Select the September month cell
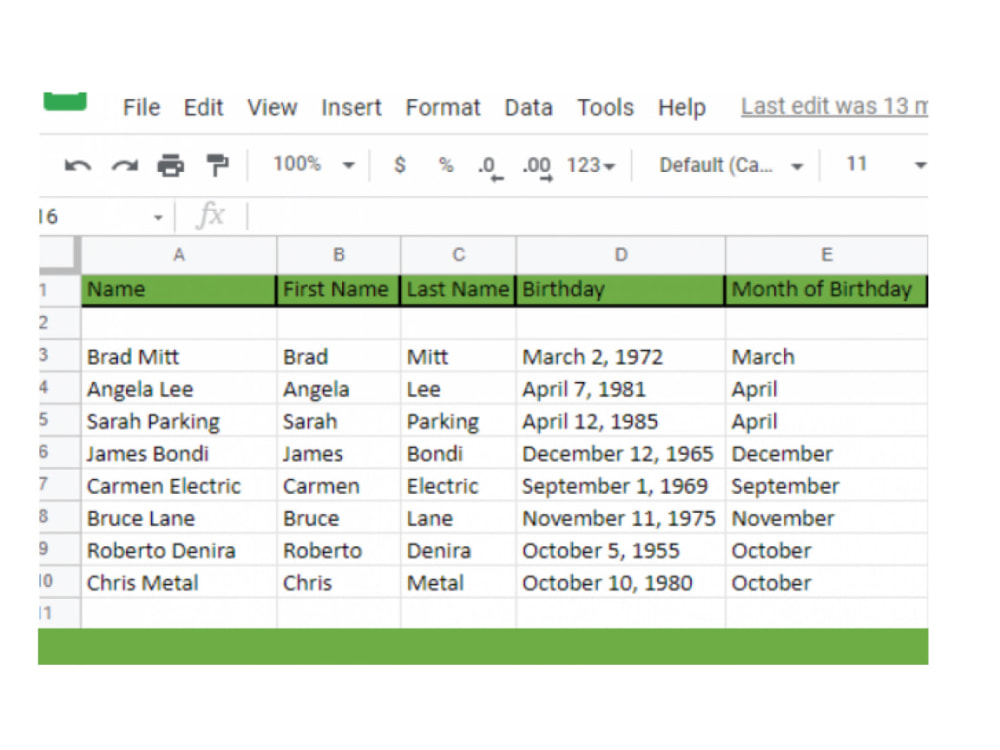The image size is (1000, 750). click(827, 487)
